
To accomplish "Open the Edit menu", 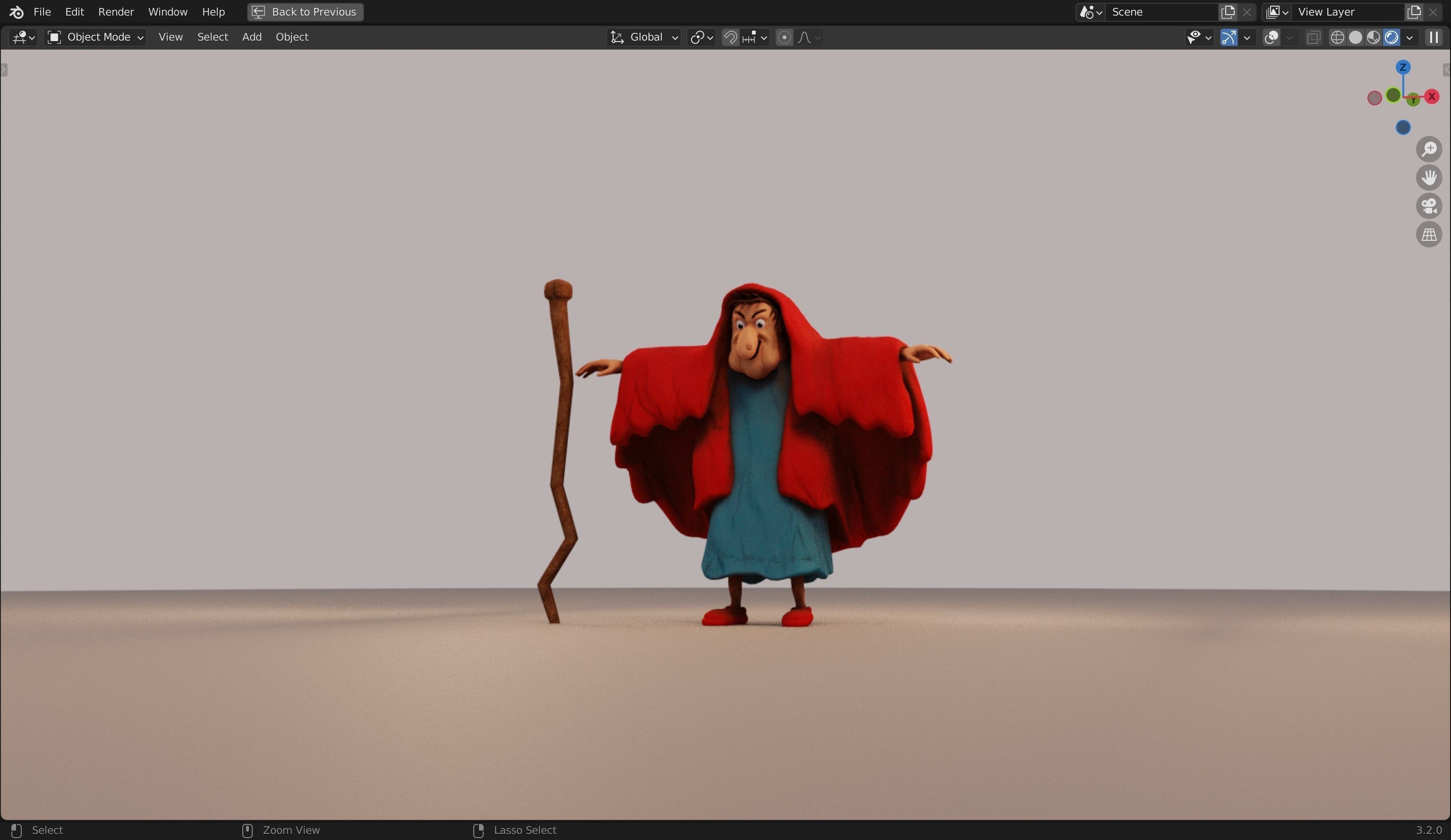I will pos(74,11).
